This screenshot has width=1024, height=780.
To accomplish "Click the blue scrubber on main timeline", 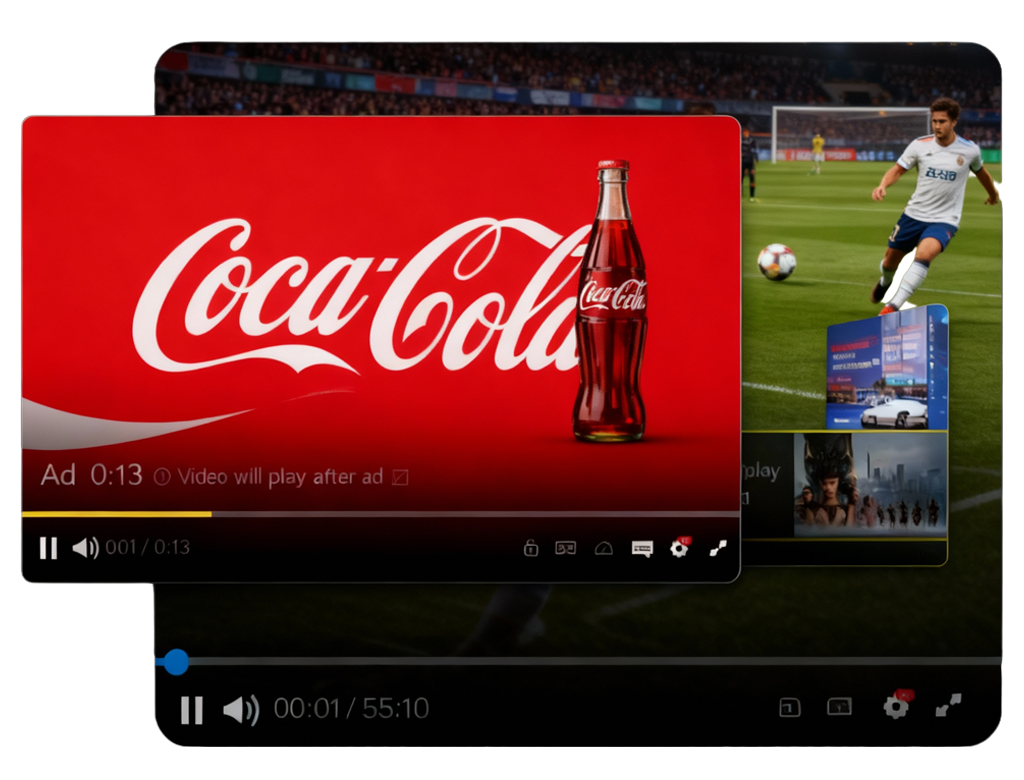I will (x=176, y=661).
